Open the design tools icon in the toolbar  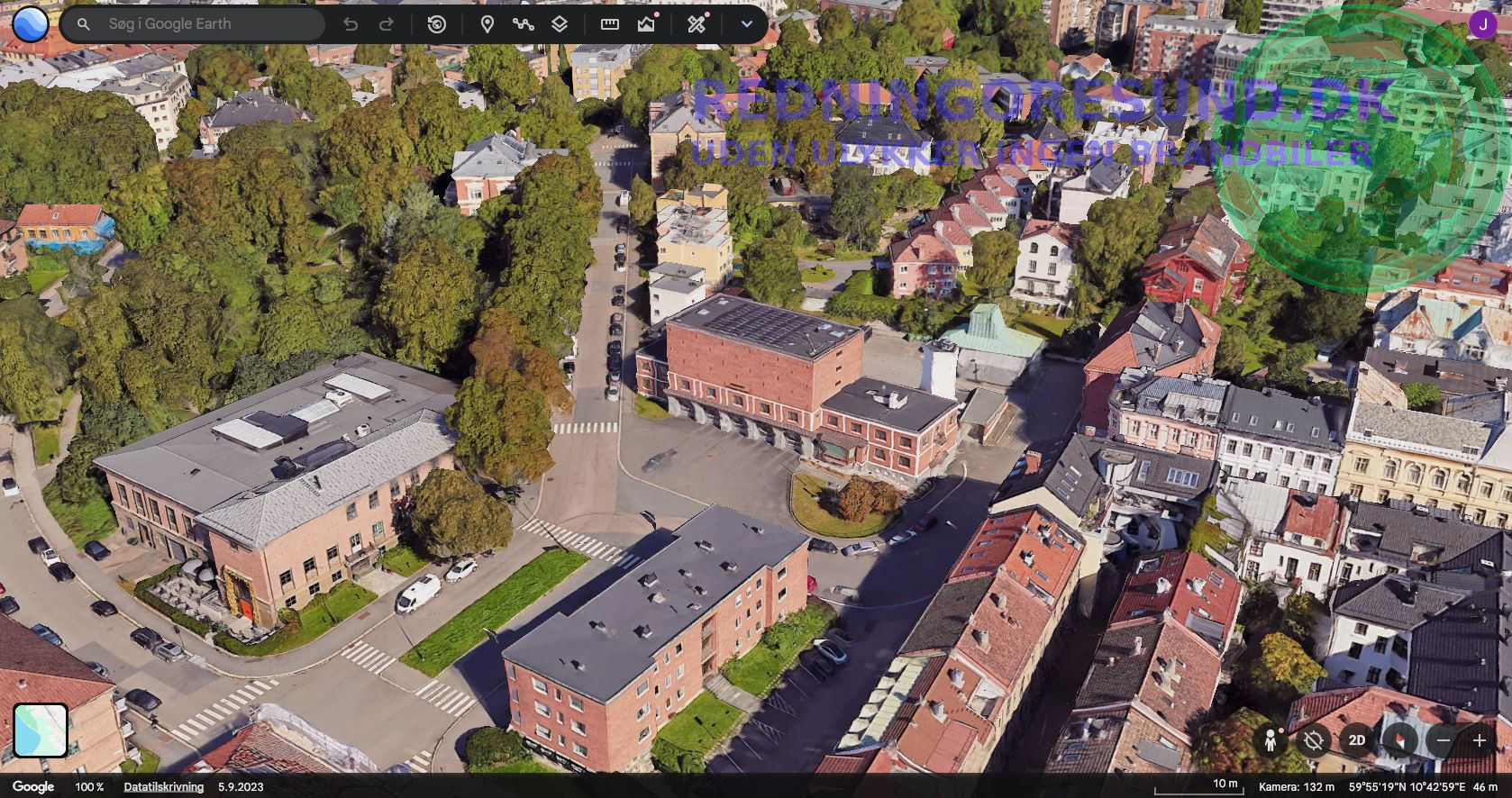[x=697, y=24]
